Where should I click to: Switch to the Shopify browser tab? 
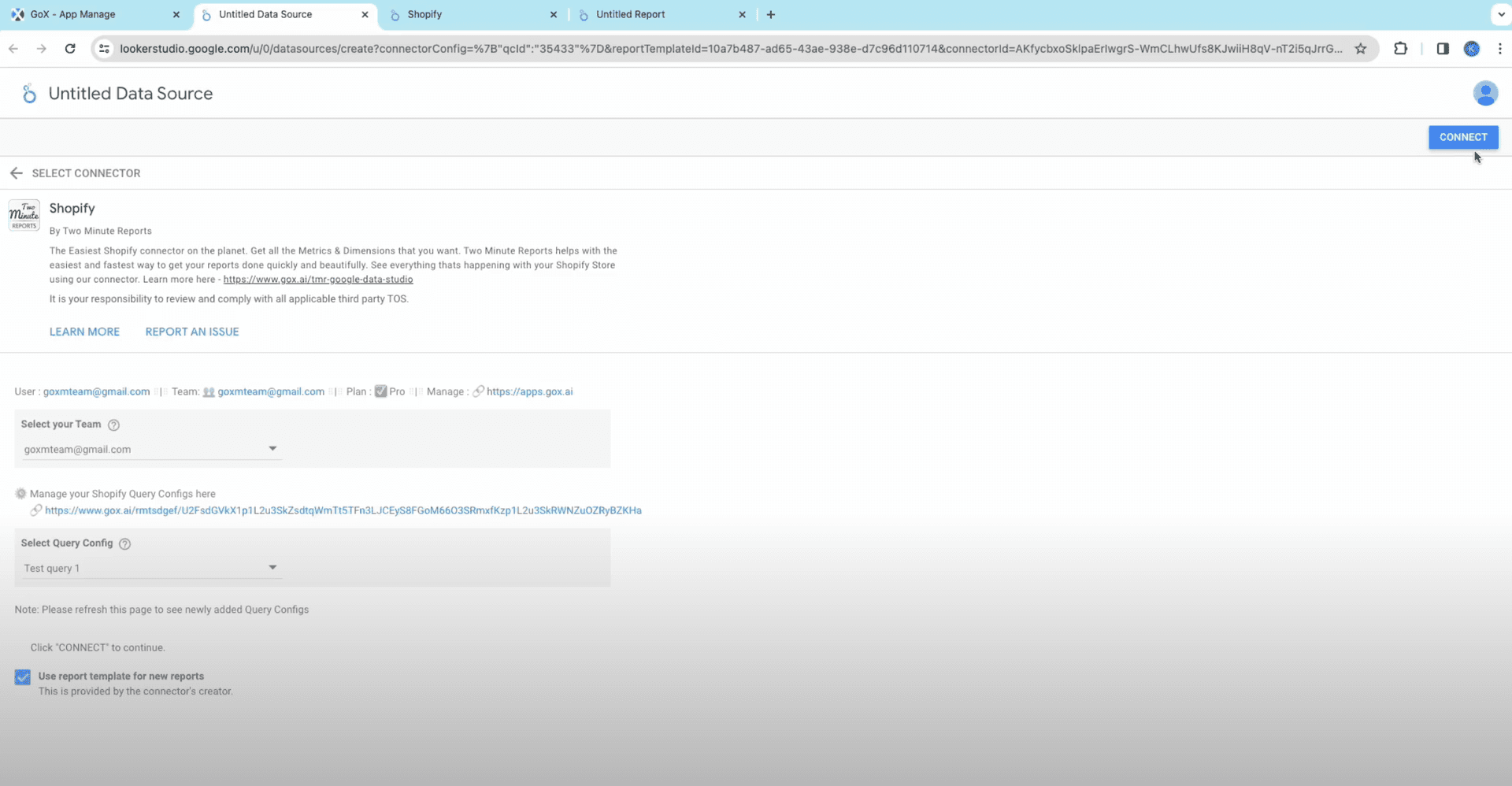(x=472, y=14)
